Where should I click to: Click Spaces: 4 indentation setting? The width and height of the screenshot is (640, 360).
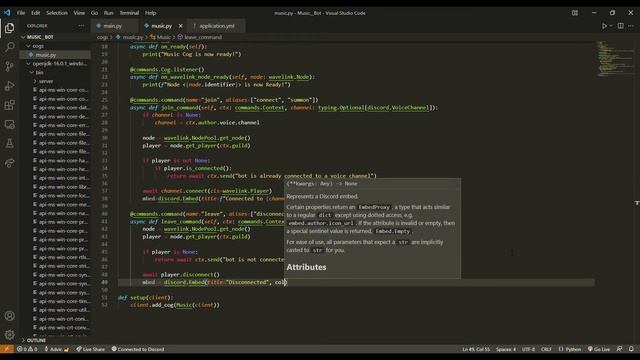tap(506, 349)
